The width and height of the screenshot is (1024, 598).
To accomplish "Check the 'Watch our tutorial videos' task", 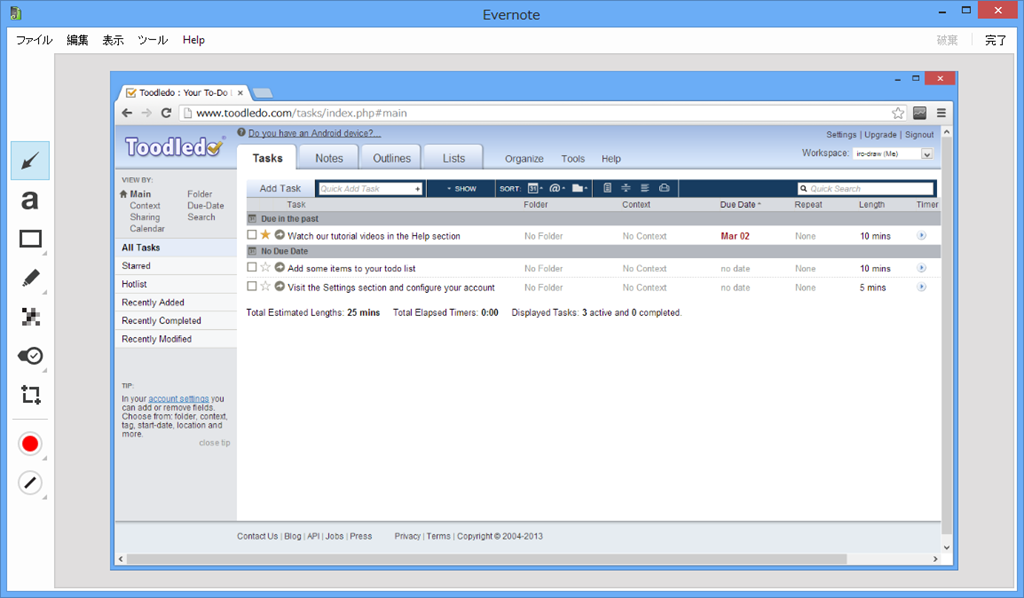I will click(x=252, y=235).
